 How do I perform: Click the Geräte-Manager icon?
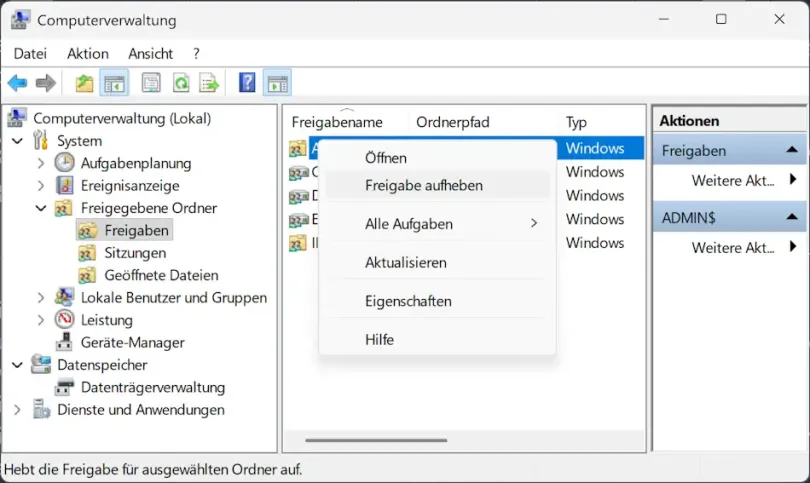coord(65,341)
